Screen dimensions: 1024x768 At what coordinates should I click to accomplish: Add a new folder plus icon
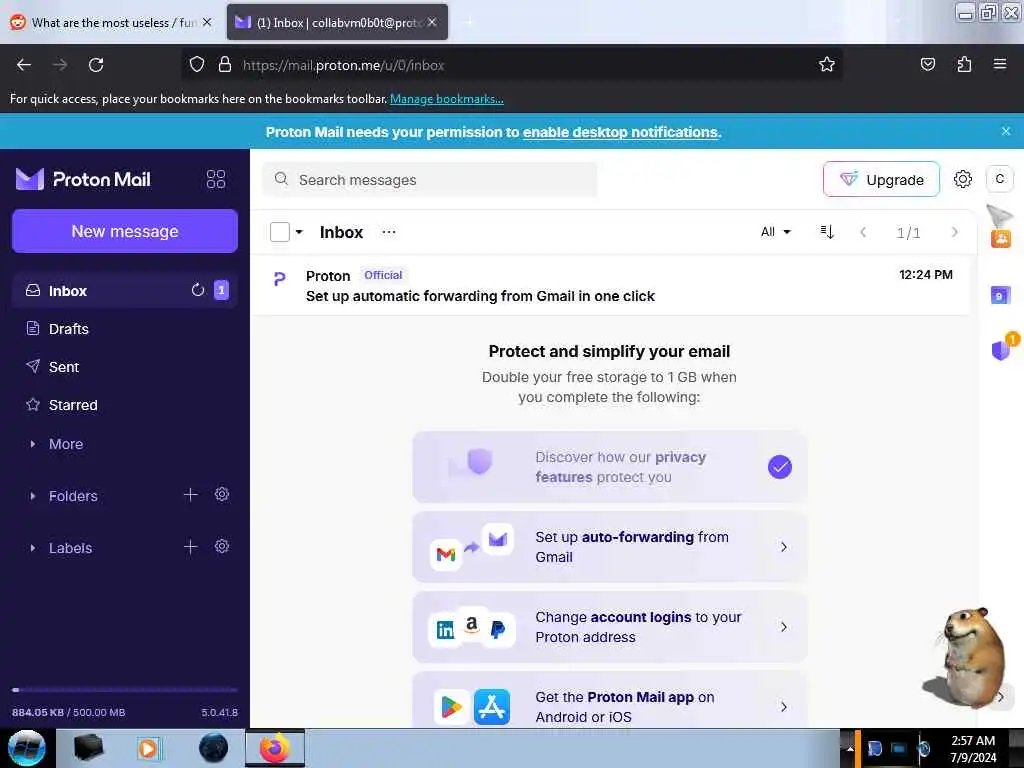tap(190, 495)
